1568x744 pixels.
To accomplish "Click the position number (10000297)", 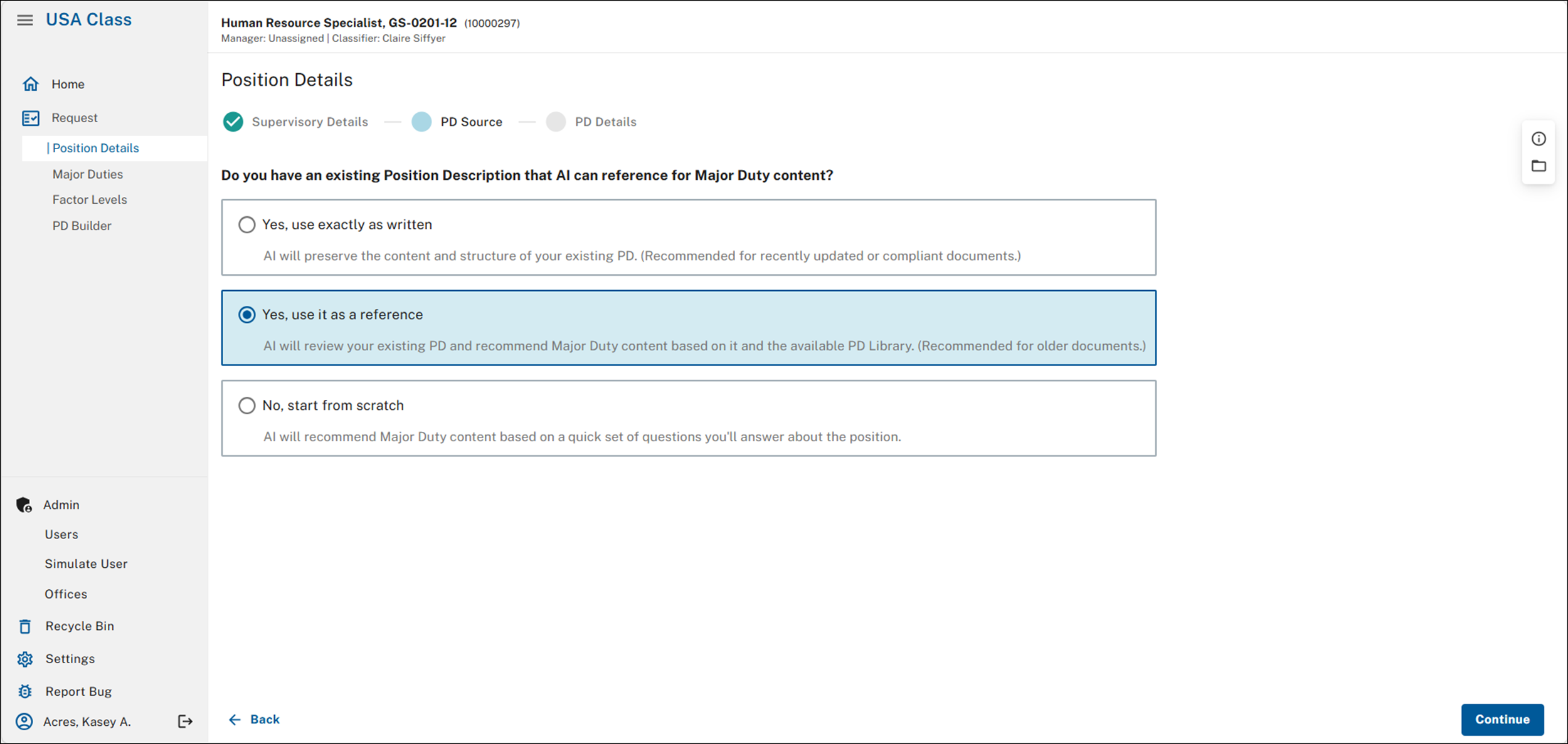I will [492, 23].
